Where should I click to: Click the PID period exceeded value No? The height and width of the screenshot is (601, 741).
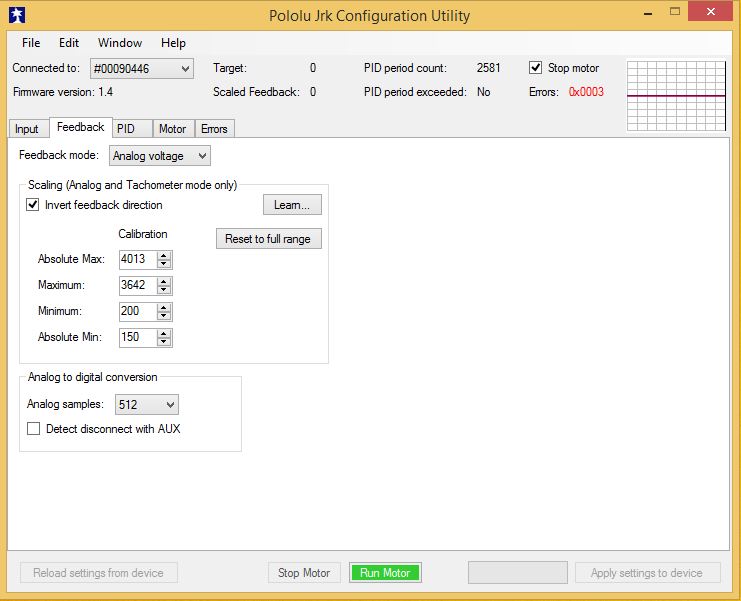click(x=483, y=92)
